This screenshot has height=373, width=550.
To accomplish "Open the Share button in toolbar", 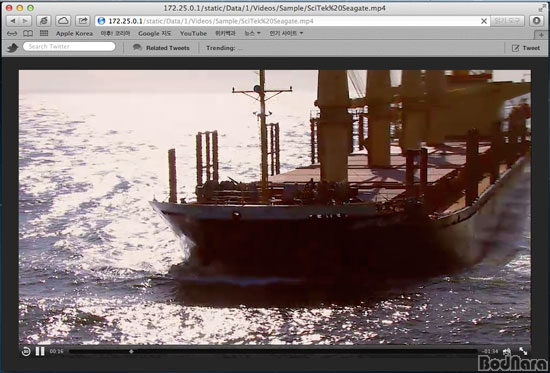I will [x=83, y=21].
